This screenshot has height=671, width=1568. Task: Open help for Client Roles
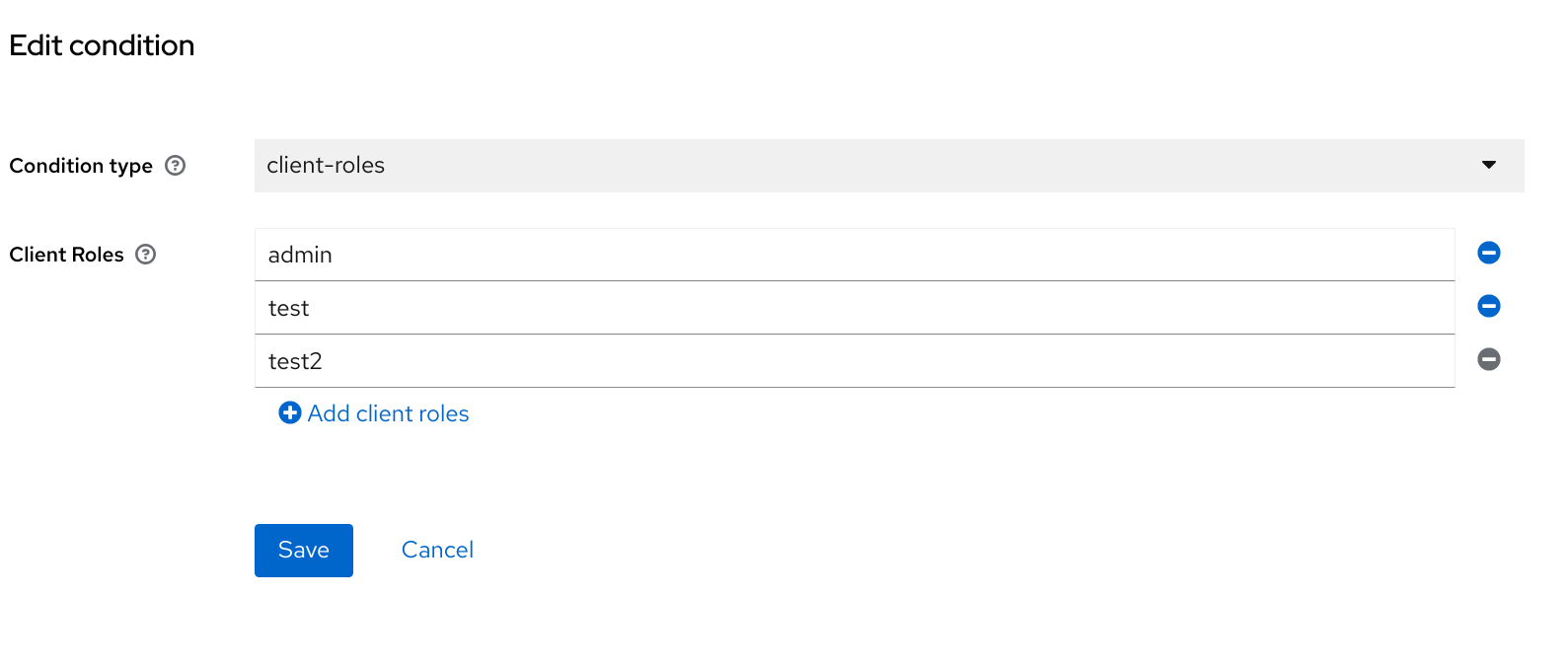(x=145, y=254)
